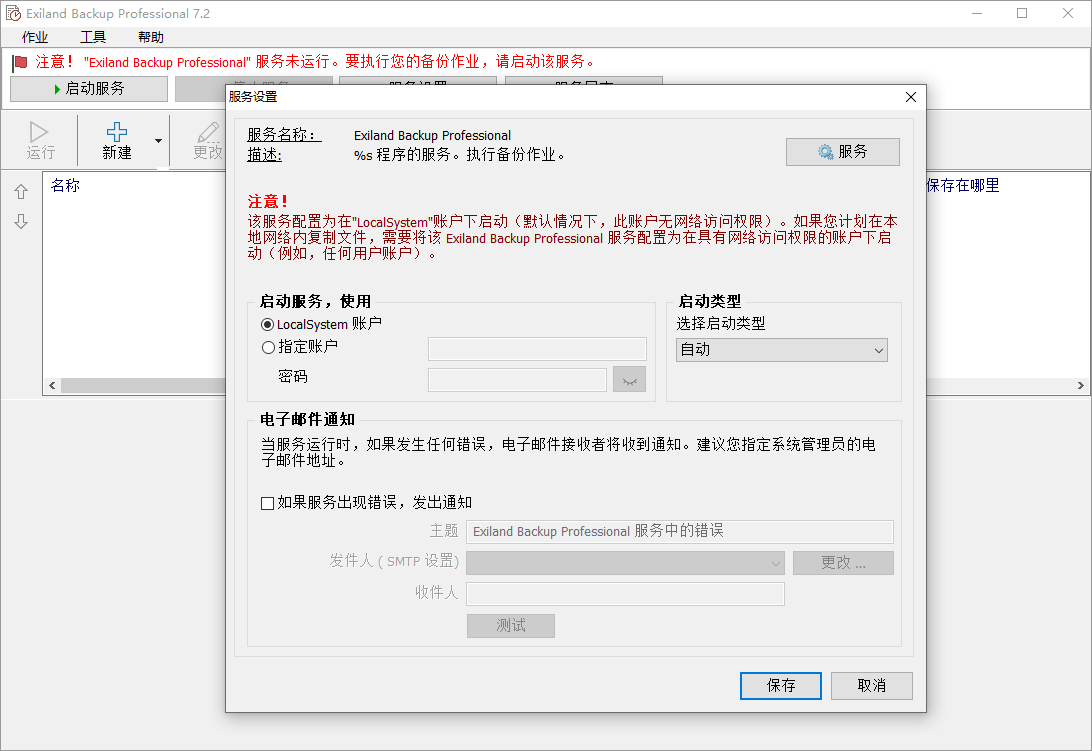Click the 指定账户 account name field

click(x=537, y=348)
